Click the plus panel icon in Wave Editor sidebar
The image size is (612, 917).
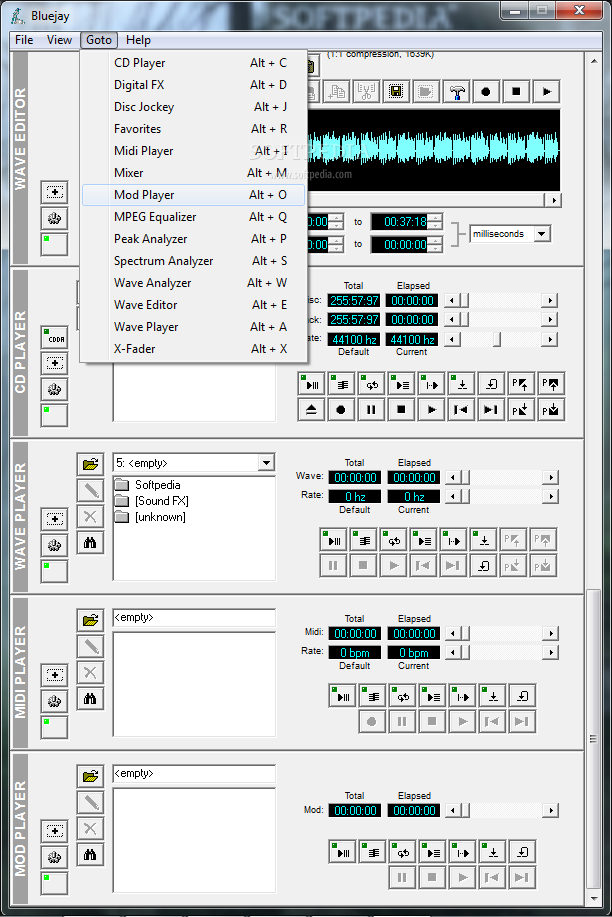[x=54, y=192]
